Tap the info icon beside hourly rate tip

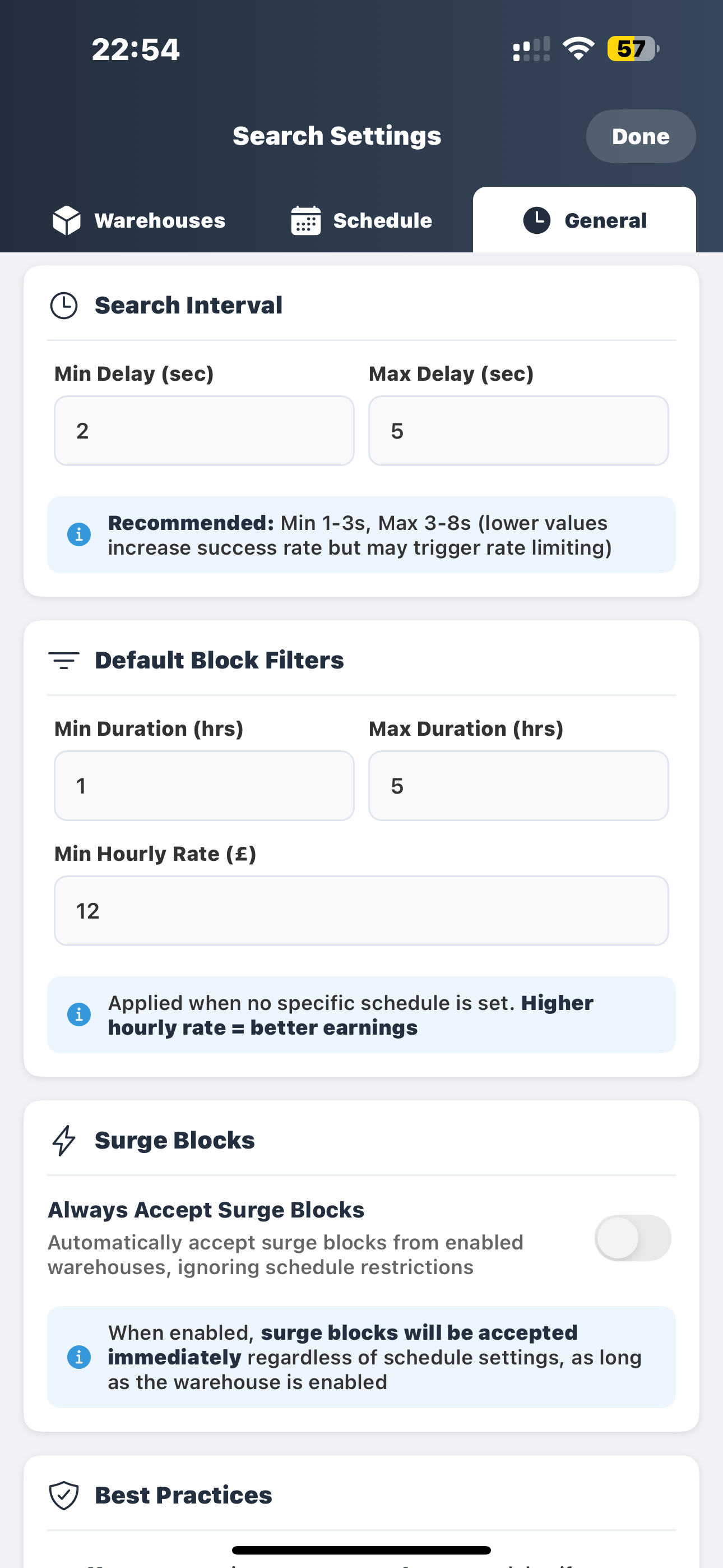[78, 1013]
